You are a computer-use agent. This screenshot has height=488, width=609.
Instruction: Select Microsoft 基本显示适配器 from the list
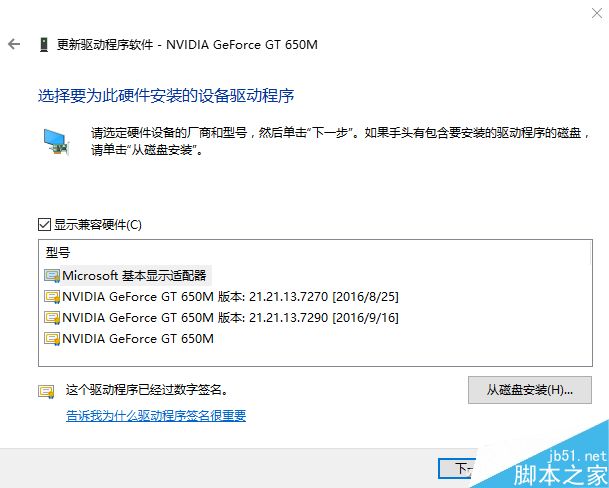[x=134, y=276]
